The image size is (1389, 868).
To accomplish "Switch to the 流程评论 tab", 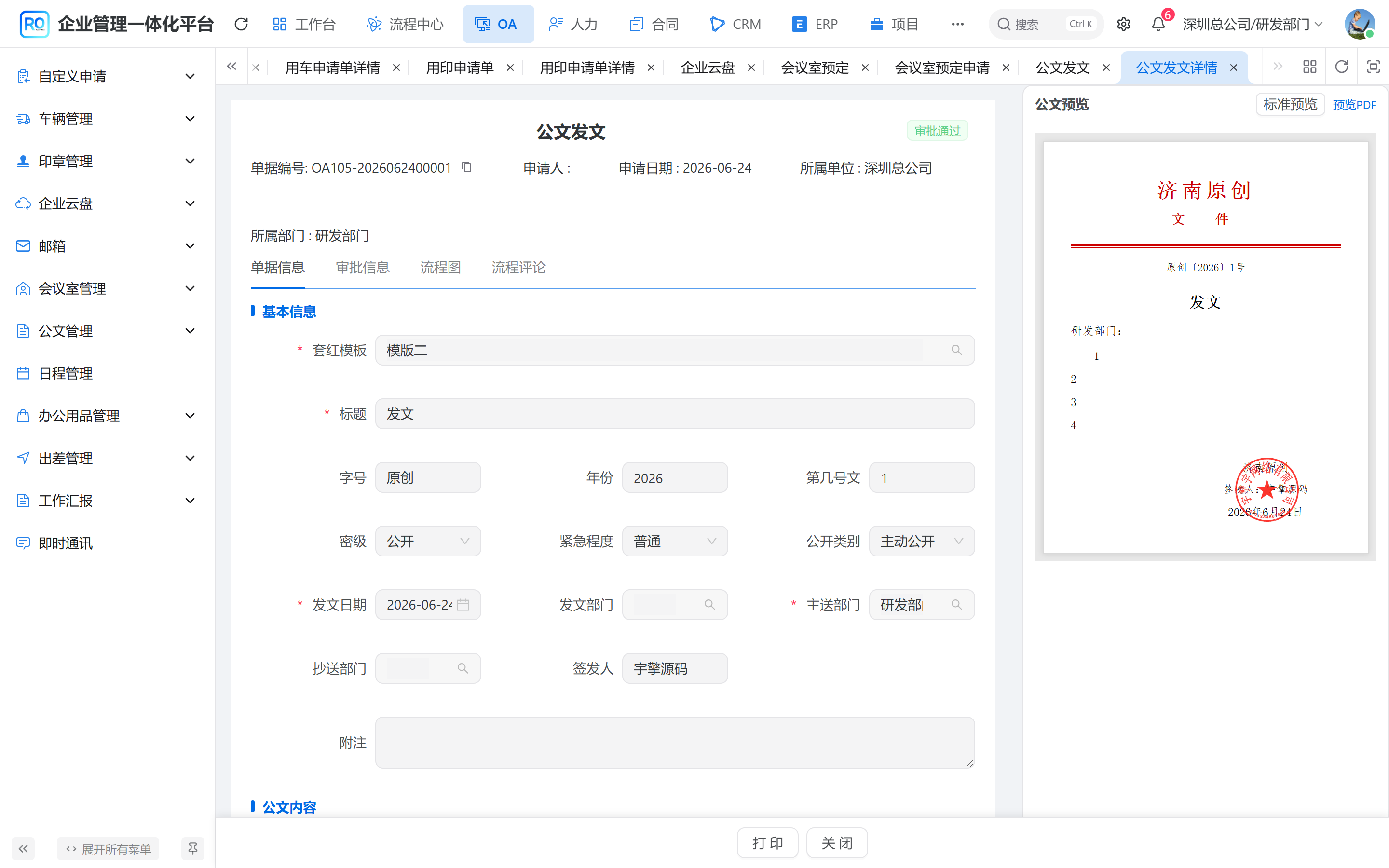I will click(x=518, y=268).
